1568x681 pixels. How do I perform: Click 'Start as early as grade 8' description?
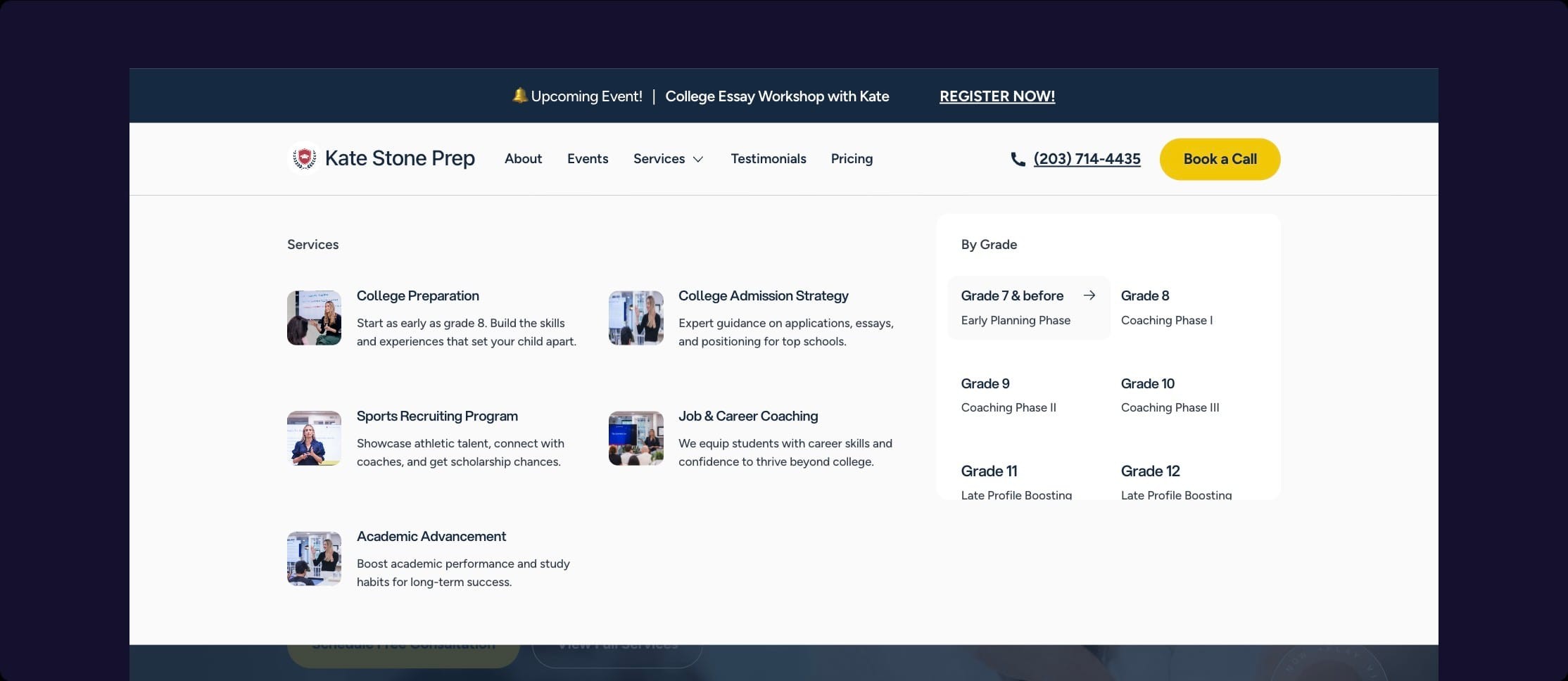(467, 332)
